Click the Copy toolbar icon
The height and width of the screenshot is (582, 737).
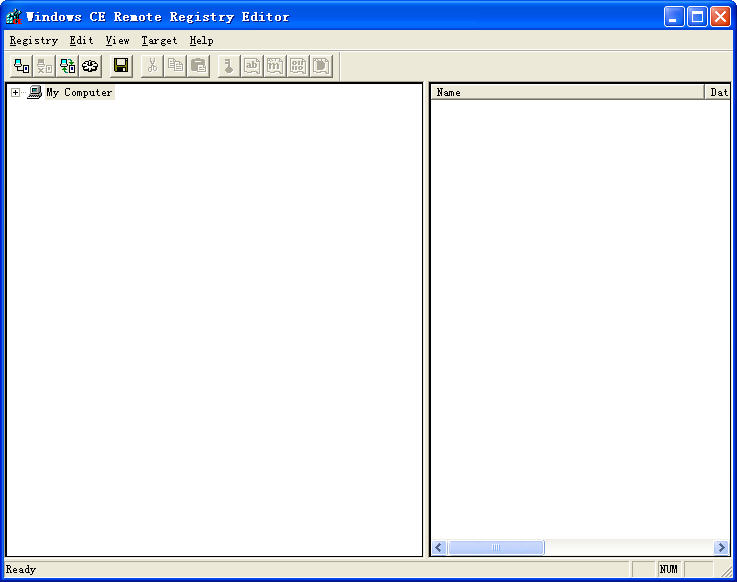pyautogui.click(x=175, y=66)
